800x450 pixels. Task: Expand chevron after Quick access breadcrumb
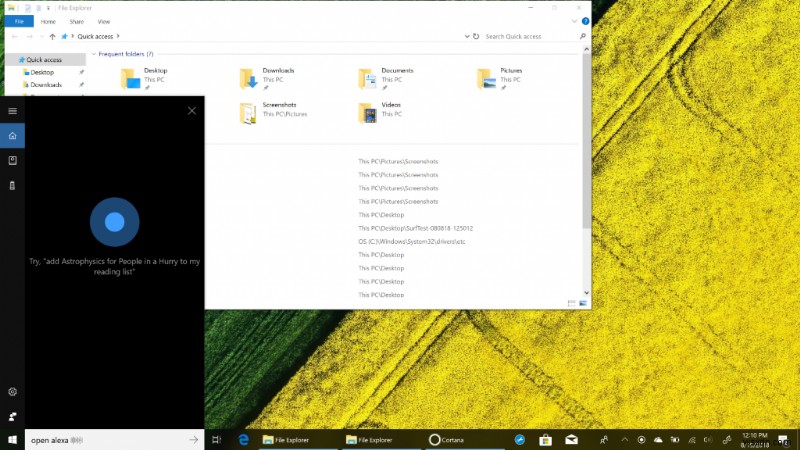118,36
